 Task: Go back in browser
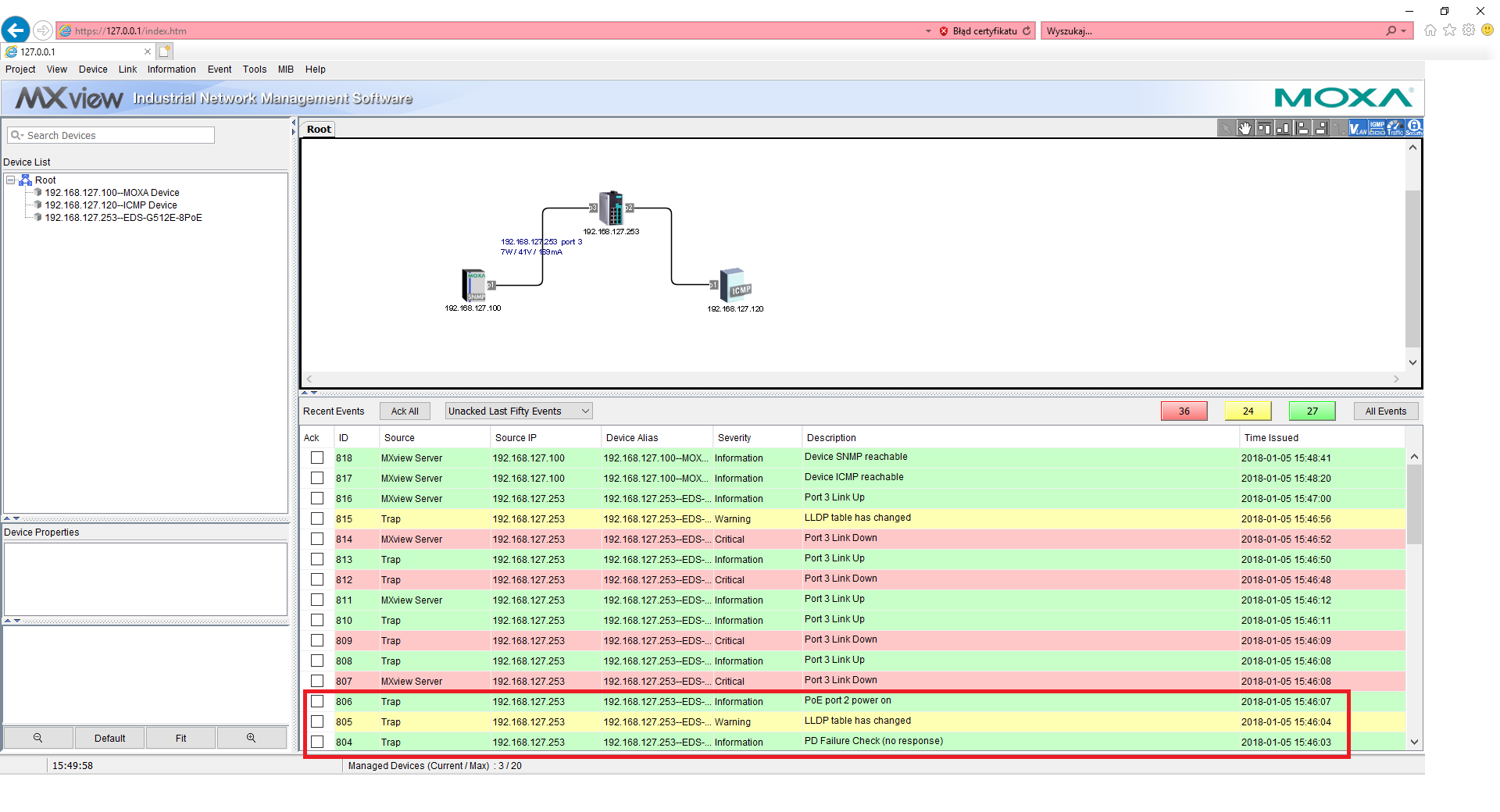(x=16, y=30)
